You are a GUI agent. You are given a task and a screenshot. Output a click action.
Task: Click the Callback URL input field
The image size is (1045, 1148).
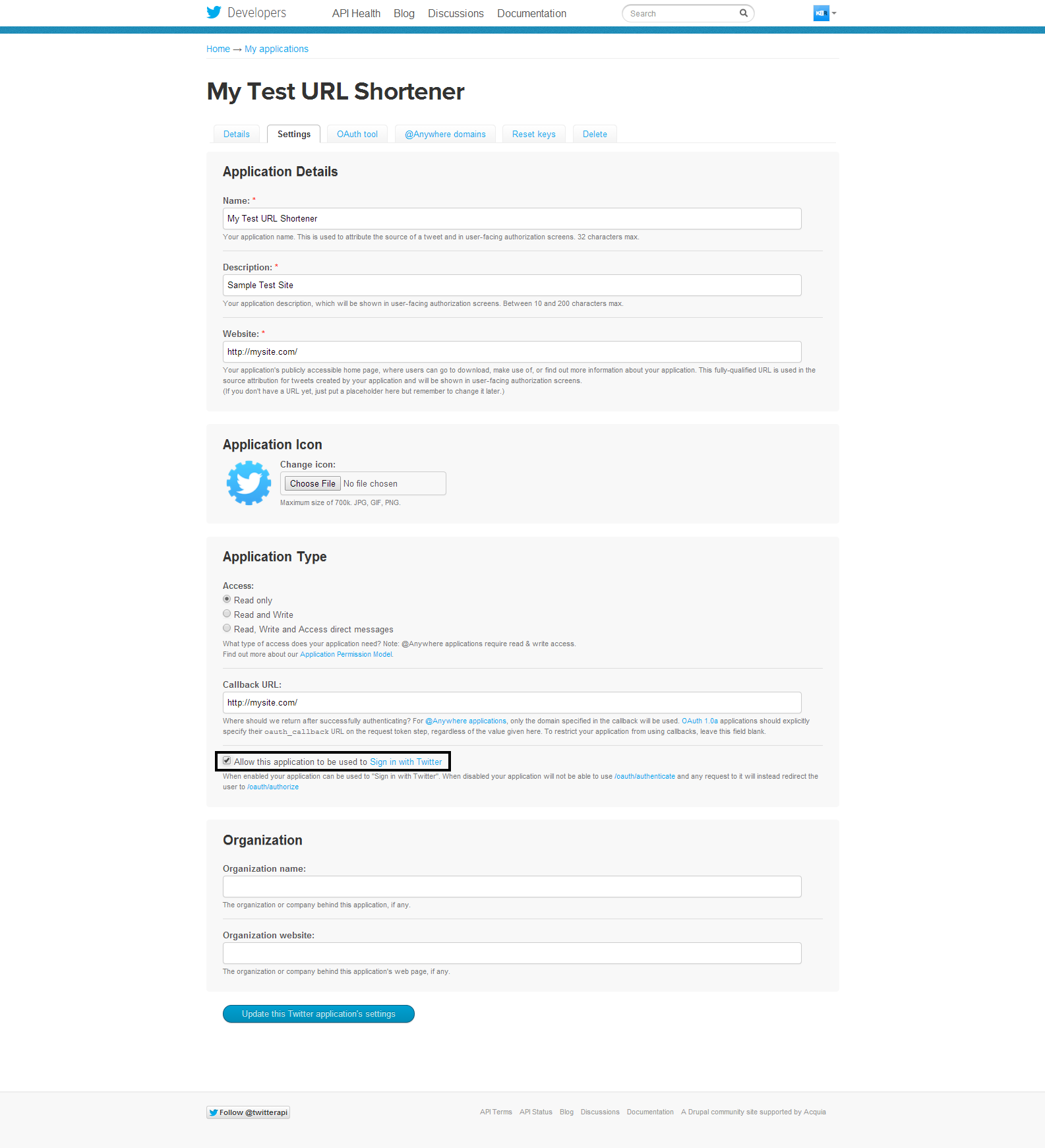pos(512,702)
